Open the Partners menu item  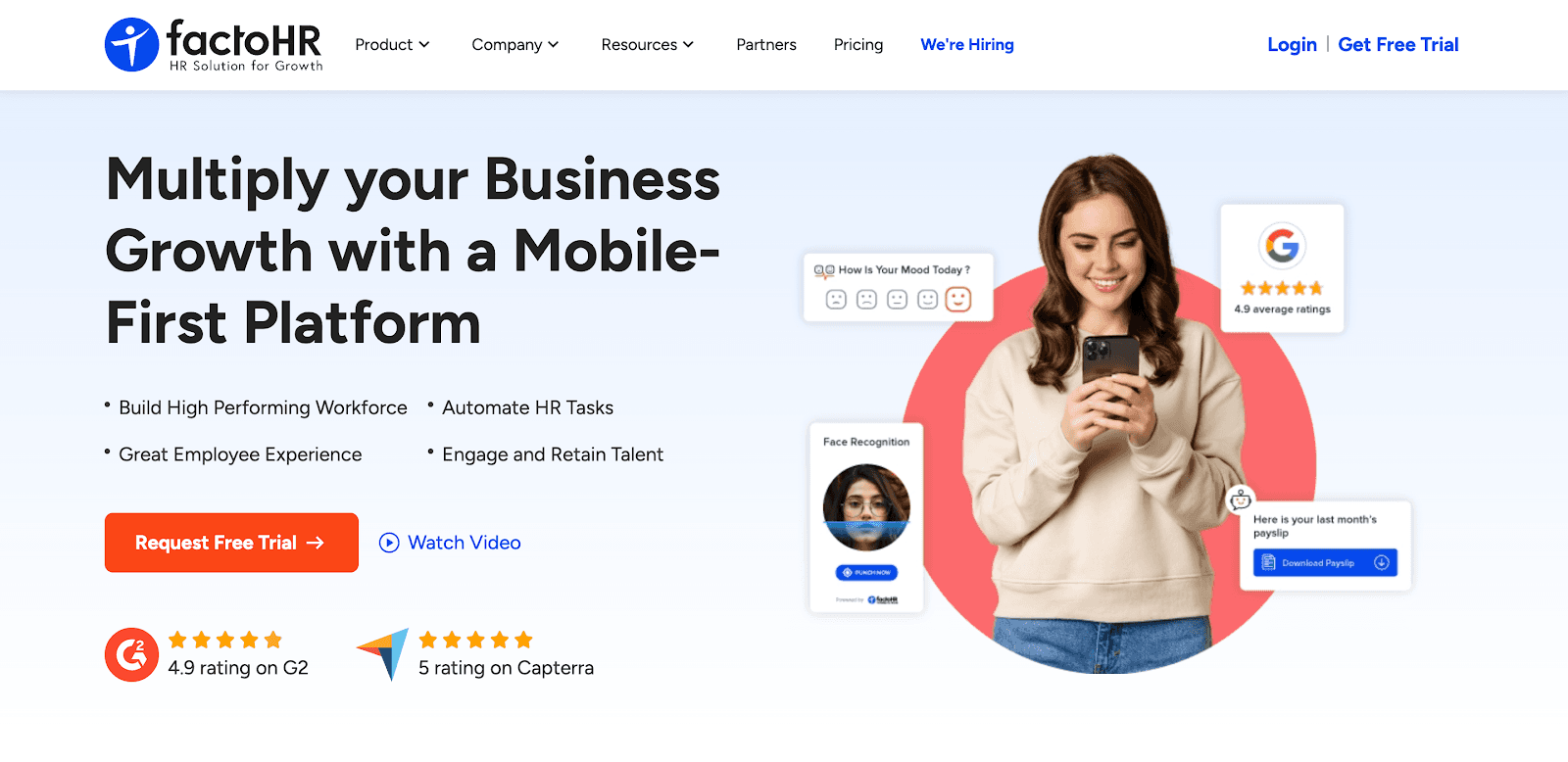pos(766,45)
